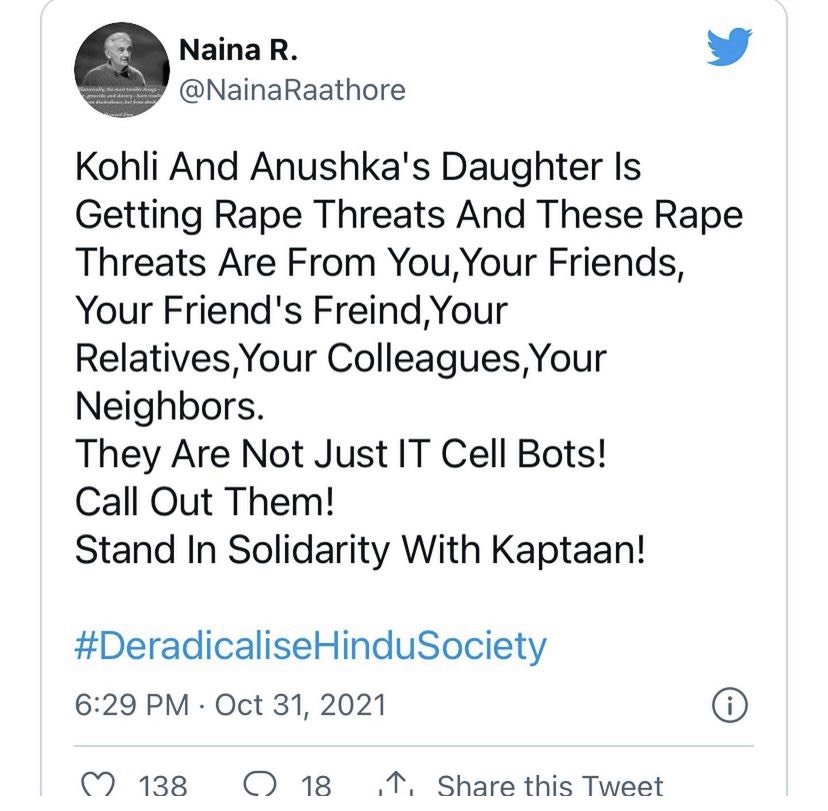Click the line "Call Out Them!"
Viewport: 828px width, 811px height.
[204, 502]
